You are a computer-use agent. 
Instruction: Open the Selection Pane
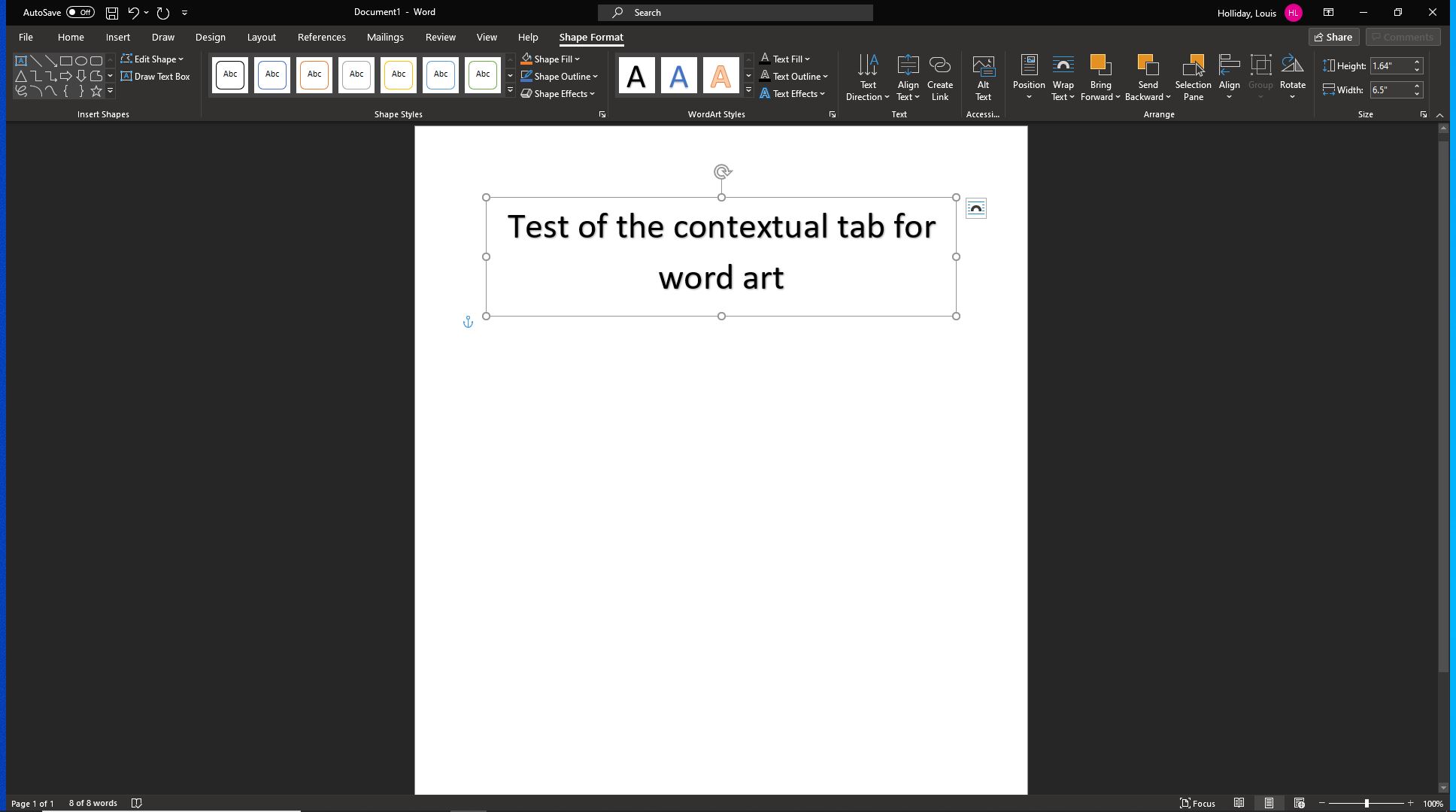pos(1193,77)
